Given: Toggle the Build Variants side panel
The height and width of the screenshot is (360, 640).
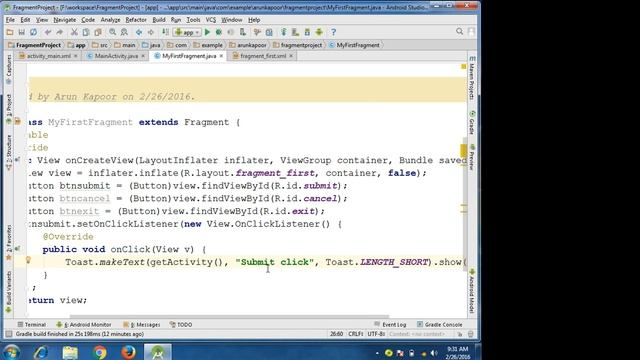Looking at the screenshot, I should click(9, 293).
